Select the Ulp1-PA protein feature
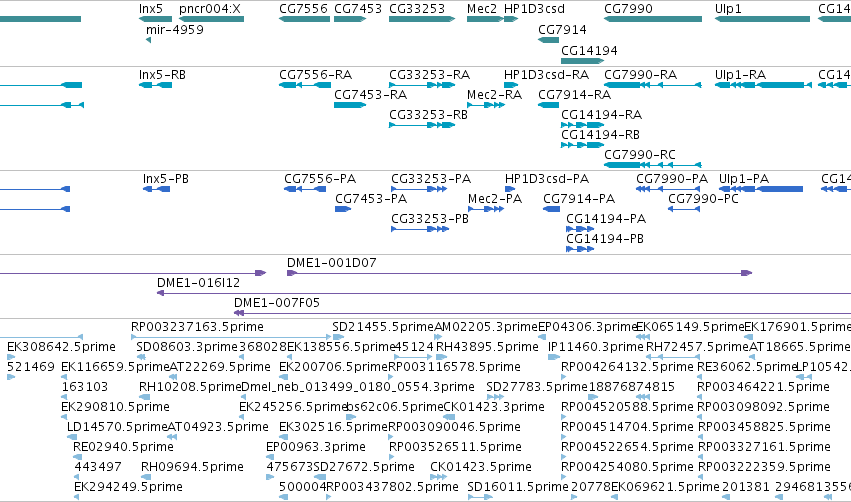Image resolution: width=851 pixels, height=502 pixels. (761, 189)
